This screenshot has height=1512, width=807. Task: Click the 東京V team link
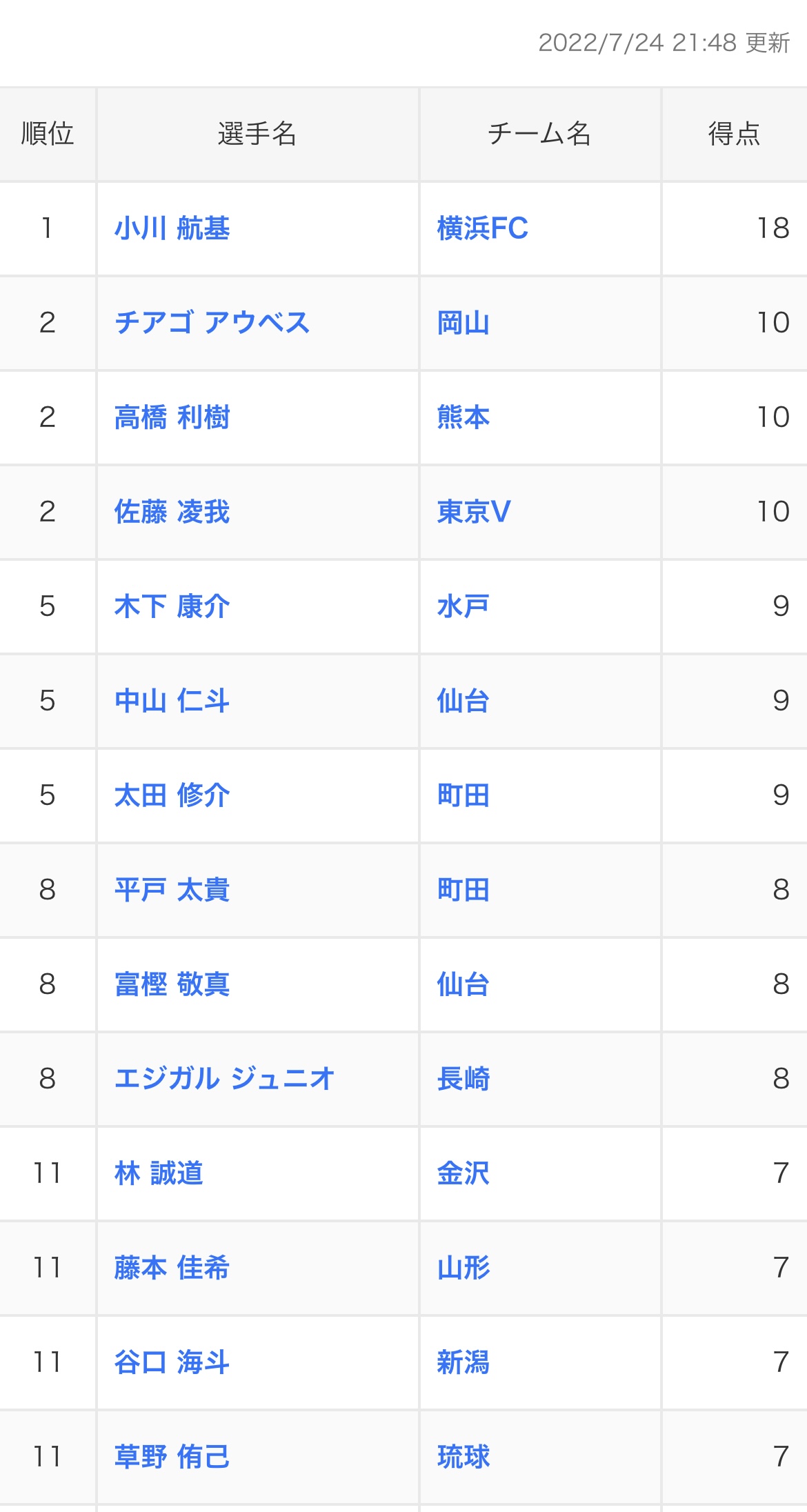click(x=473, y=512)
